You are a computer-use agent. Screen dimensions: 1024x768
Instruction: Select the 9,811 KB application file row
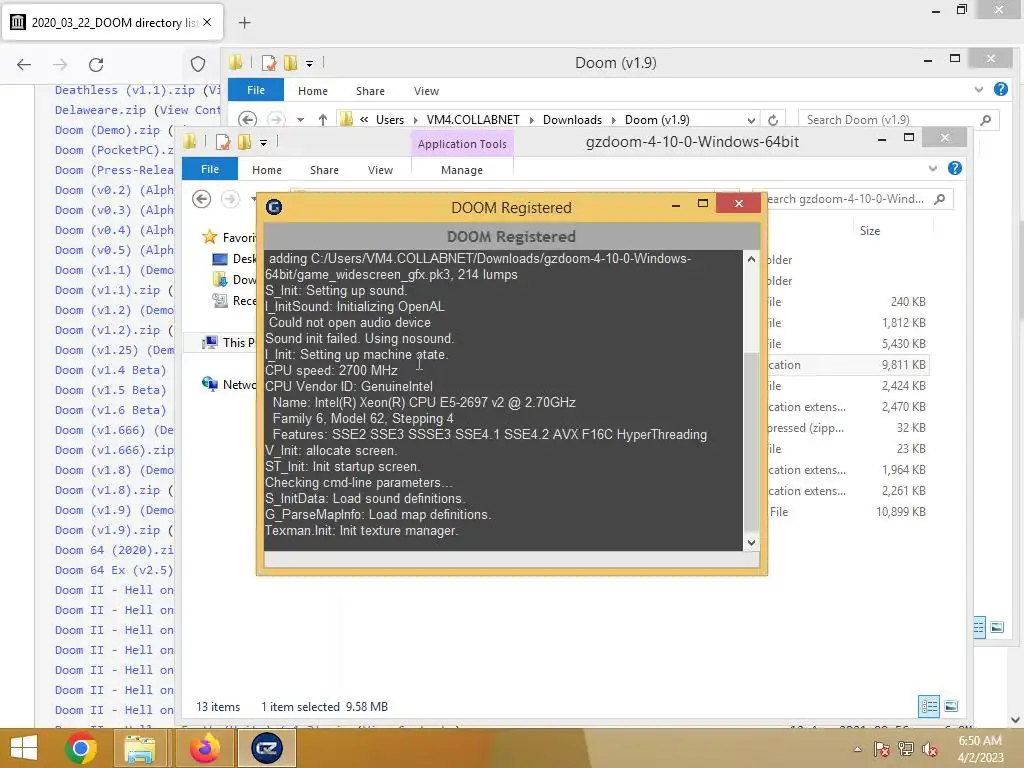[846, 365]
